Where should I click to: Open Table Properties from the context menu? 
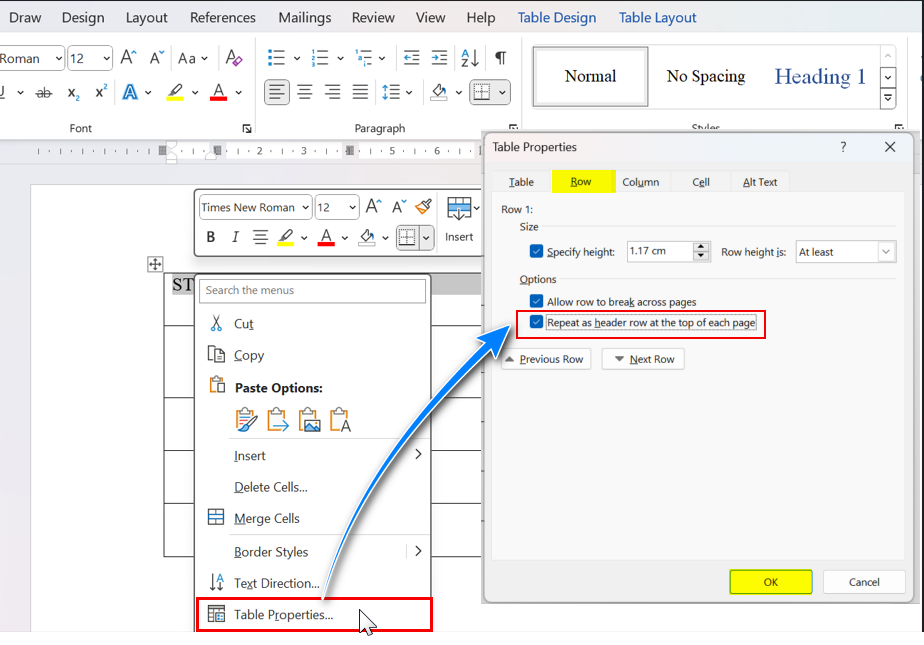click(x=283, y=615)
